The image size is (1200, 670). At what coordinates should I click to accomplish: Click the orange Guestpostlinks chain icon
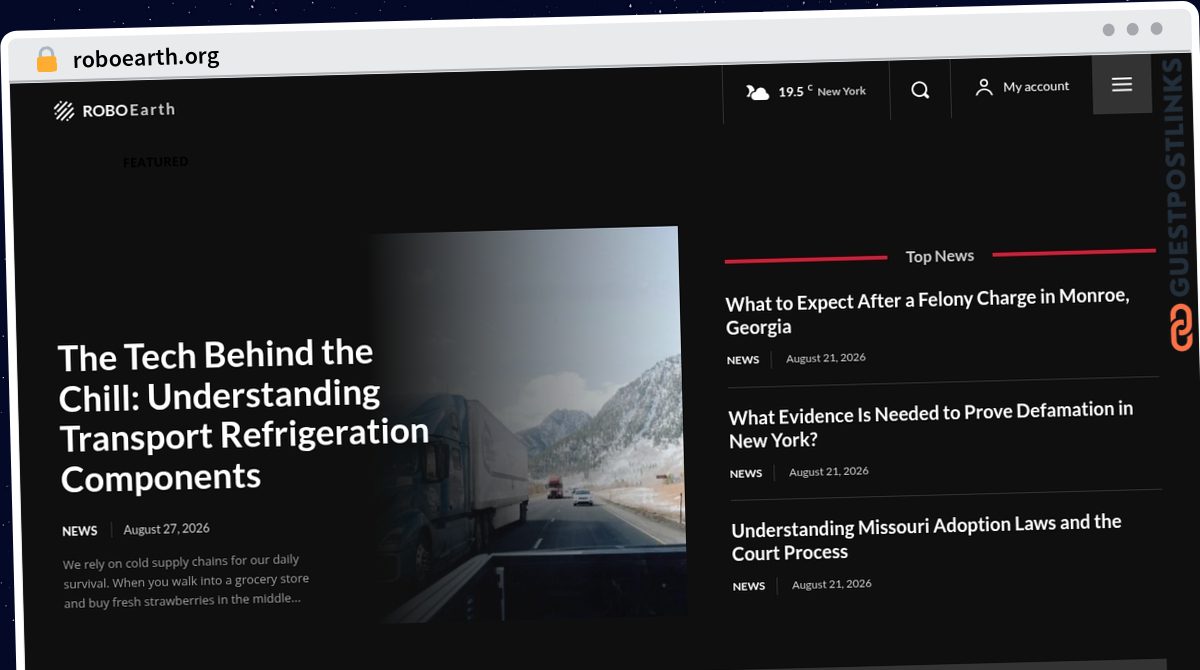1181,329
